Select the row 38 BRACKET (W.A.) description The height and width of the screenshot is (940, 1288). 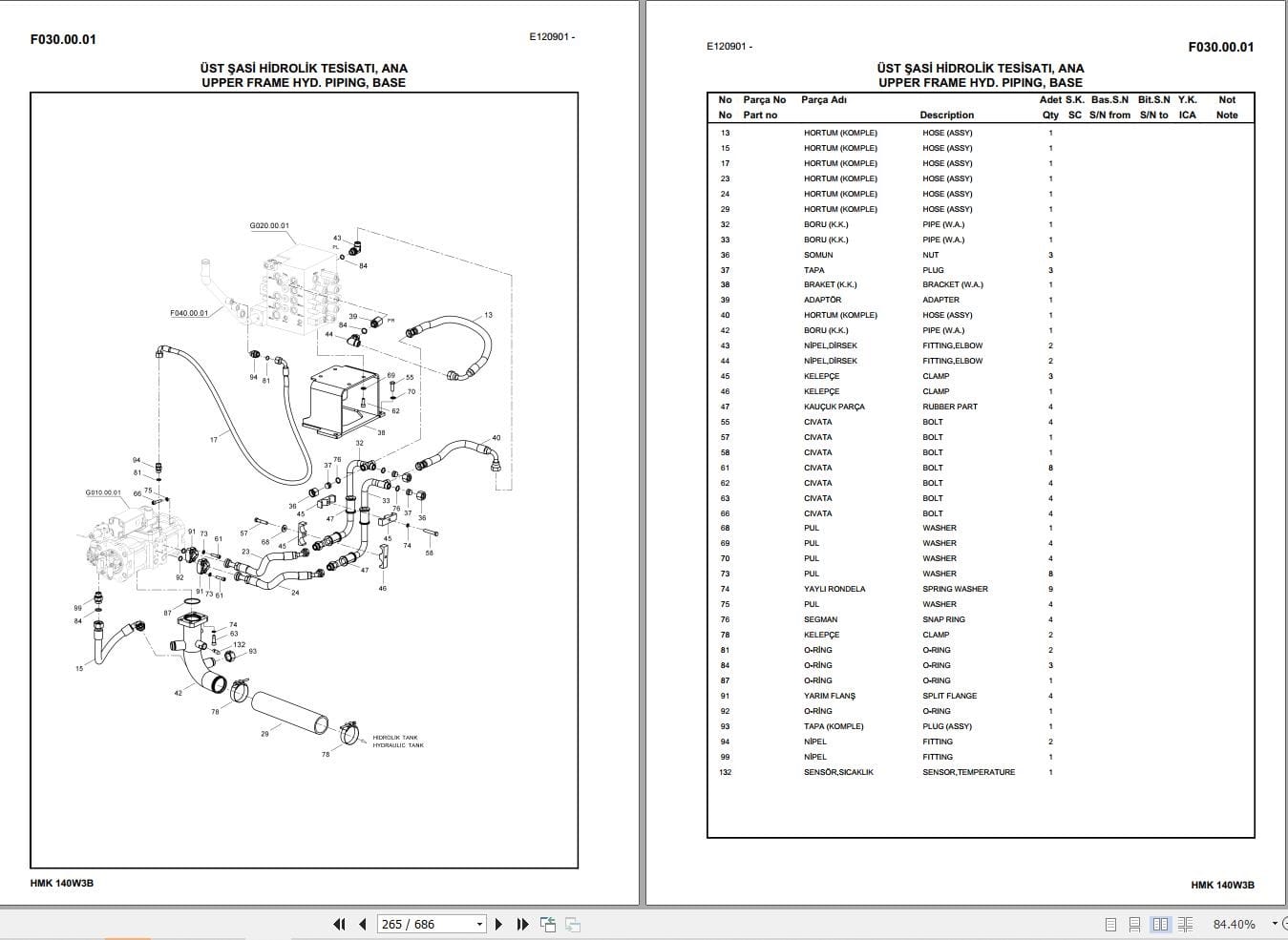click(x=952, y=284)
